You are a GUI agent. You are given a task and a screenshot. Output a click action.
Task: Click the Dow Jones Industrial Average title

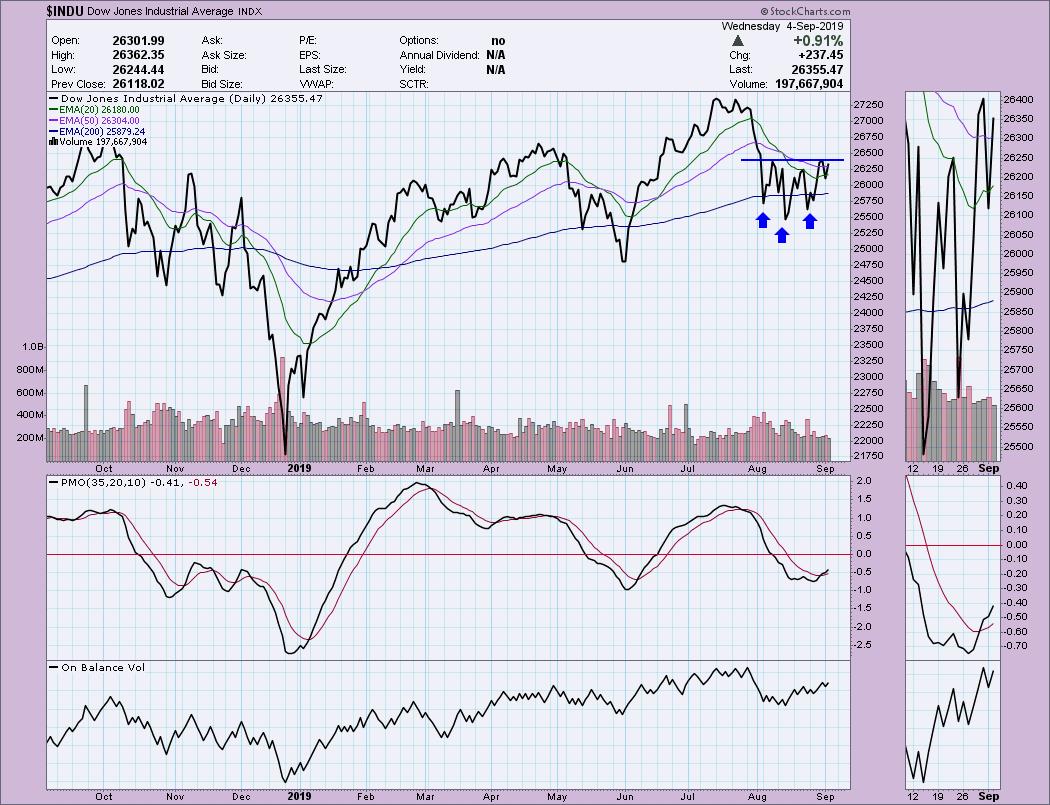(160, 11)
